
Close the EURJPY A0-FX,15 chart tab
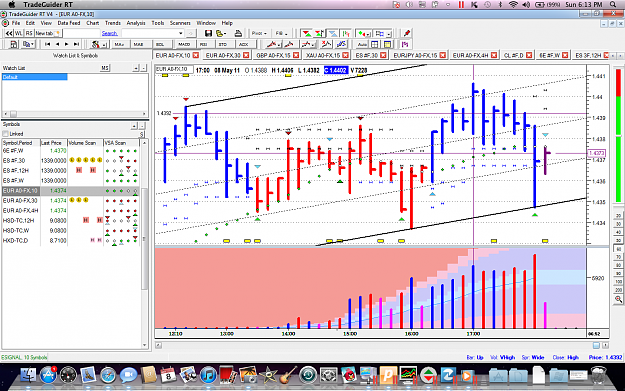tap(442, 55)
